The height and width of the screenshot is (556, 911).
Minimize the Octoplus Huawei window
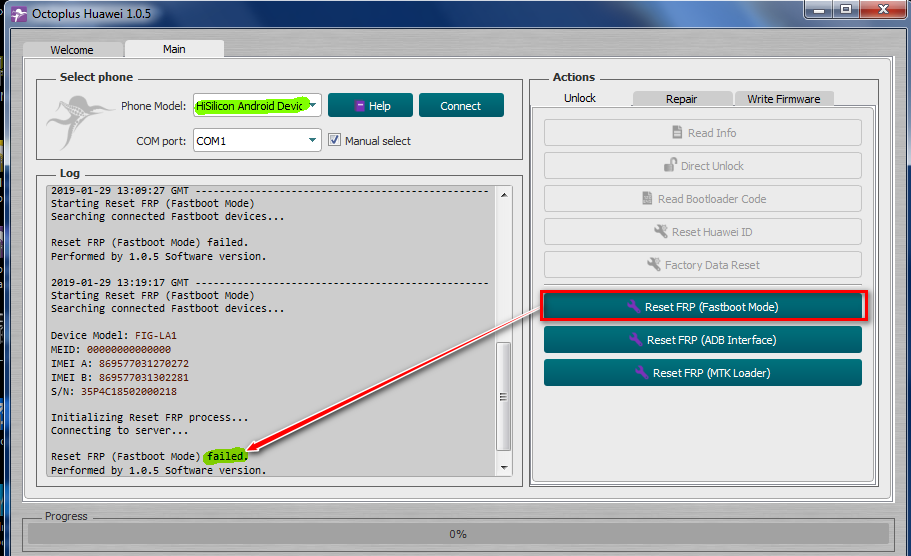tap(819, 9)
